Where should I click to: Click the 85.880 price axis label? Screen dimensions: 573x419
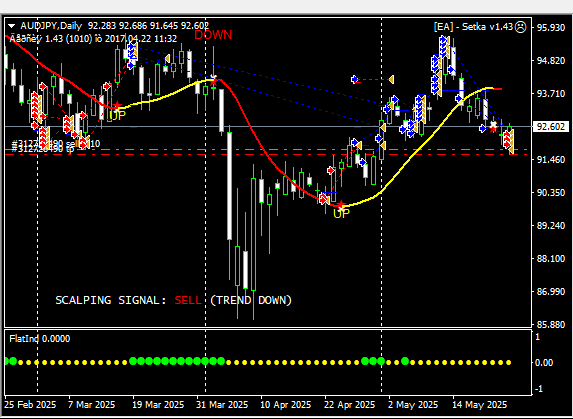(551, 325)
